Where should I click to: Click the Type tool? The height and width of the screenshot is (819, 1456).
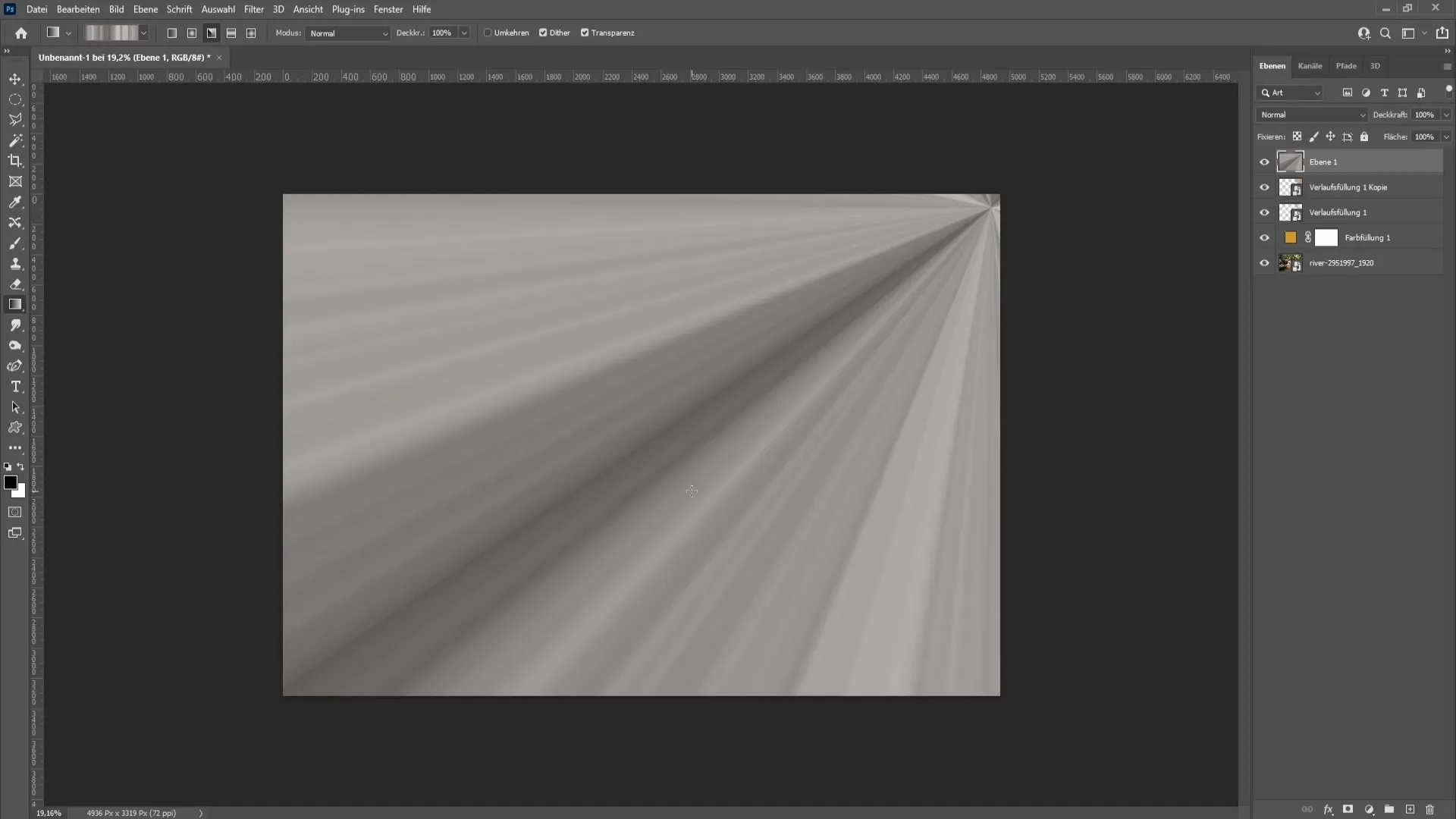(15, 387)
